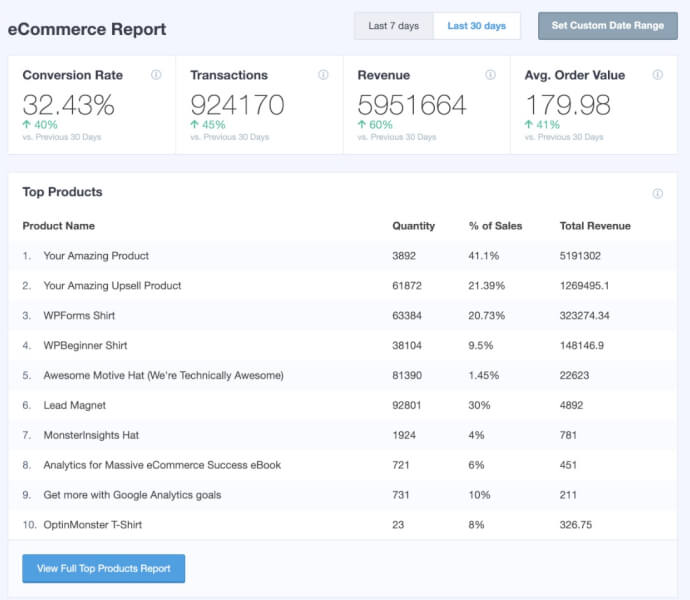690x600 pixels.
Task: Click the eCommerce Report heading
Action: click(x=87, y=29)
